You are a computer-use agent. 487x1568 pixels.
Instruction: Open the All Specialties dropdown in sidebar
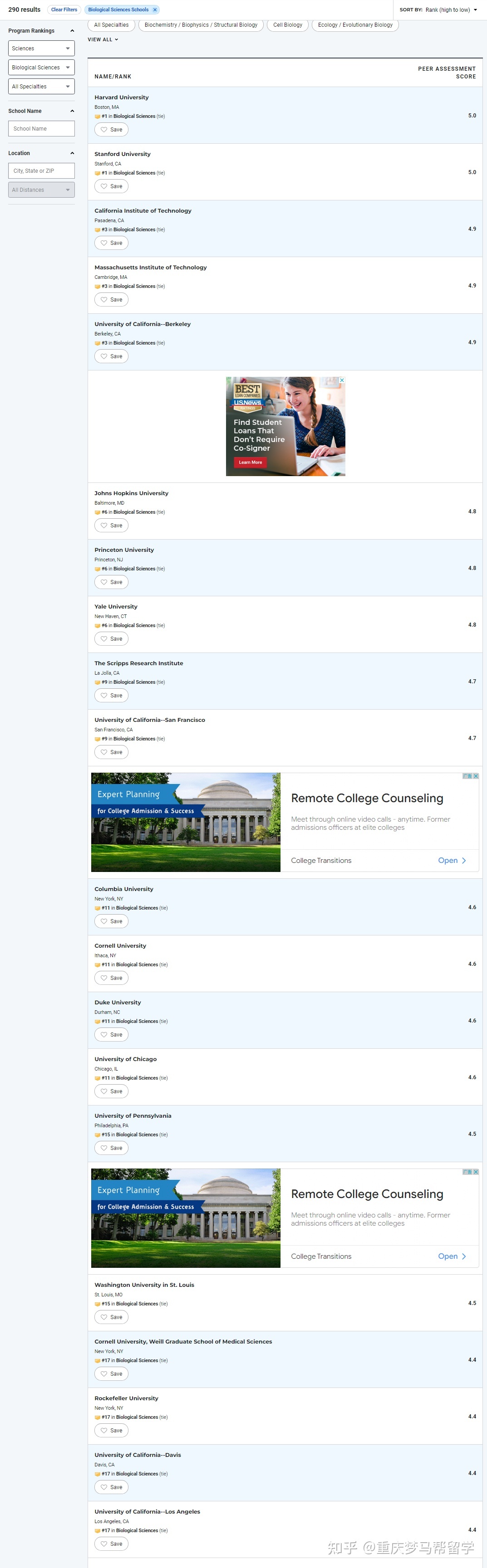(x=41, y=87)
